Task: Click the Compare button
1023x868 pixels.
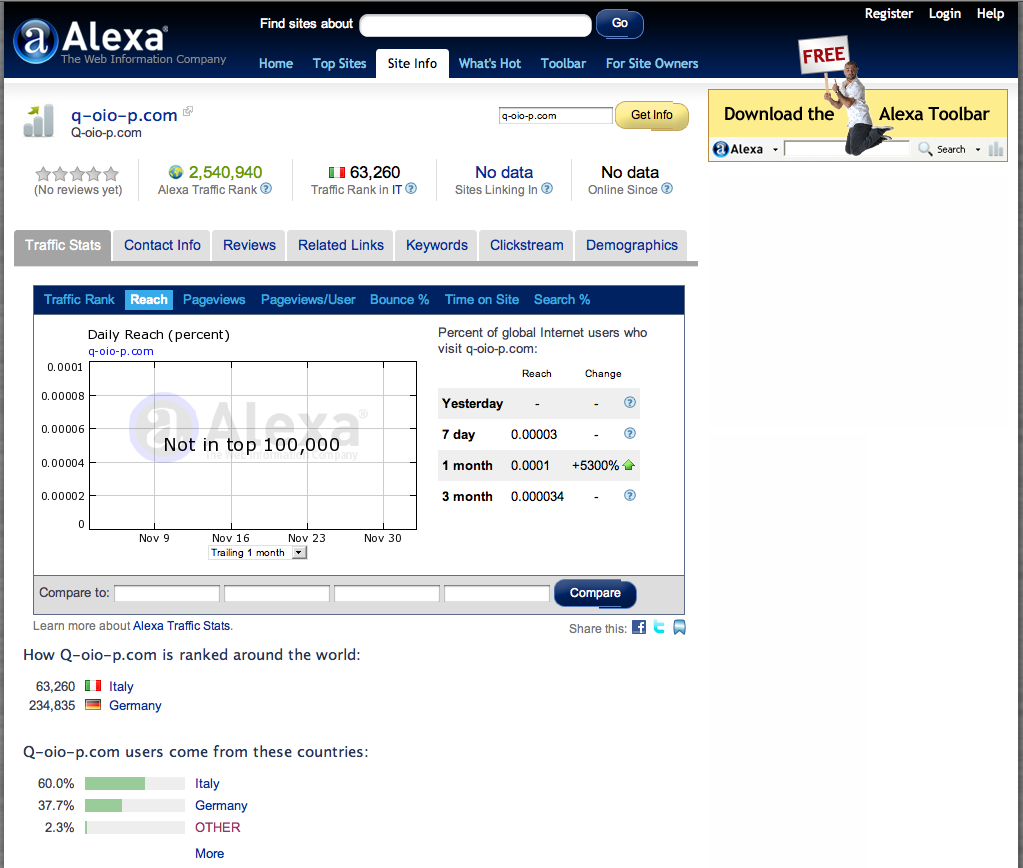Action: (595, 593)
